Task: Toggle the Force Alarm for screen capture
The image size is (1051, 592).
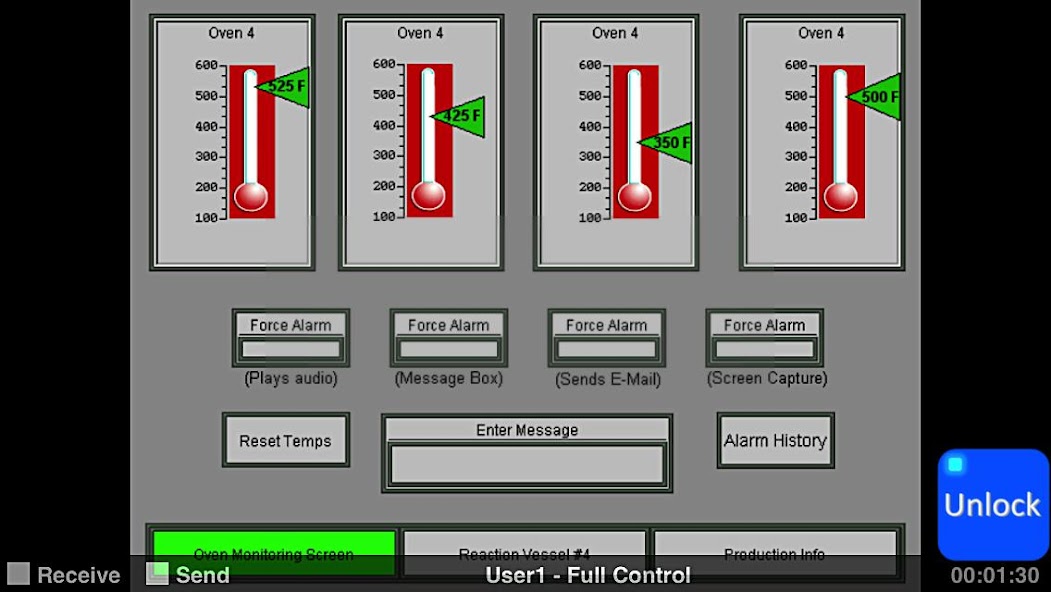Action: pos(763,345)
